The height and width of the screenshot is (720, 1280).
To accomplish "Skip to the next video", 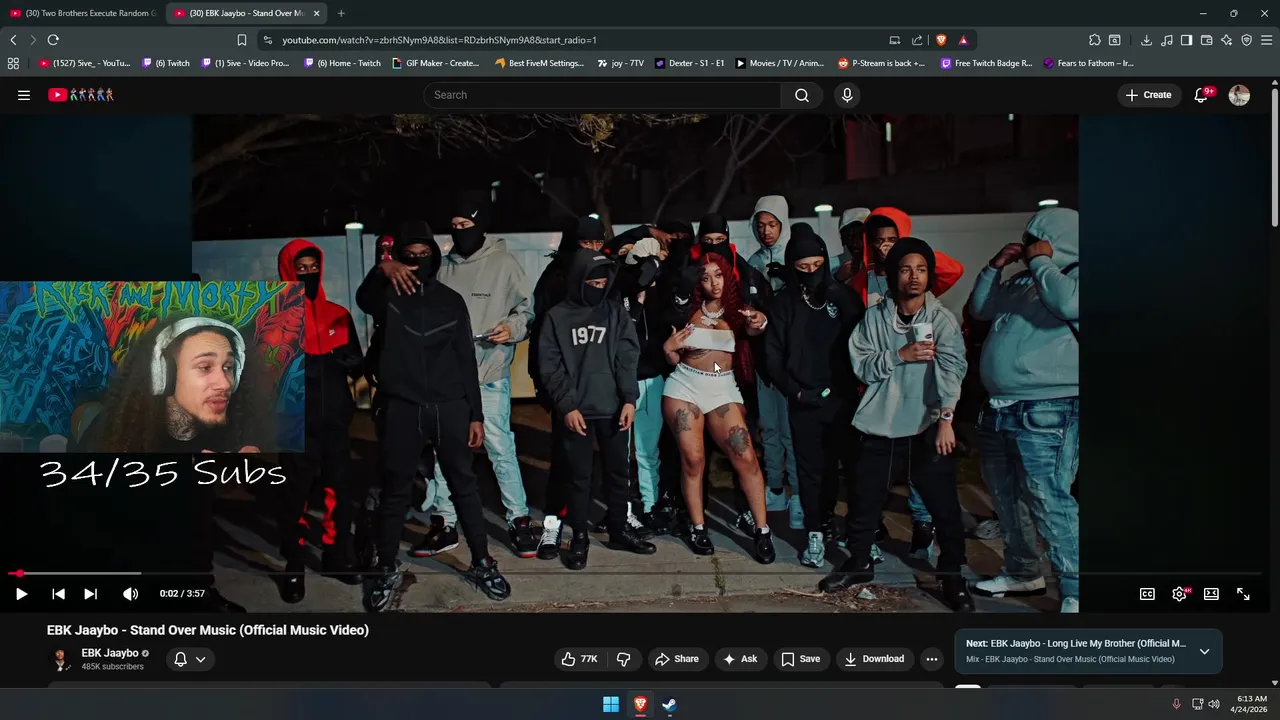I will tap(90, 594).
